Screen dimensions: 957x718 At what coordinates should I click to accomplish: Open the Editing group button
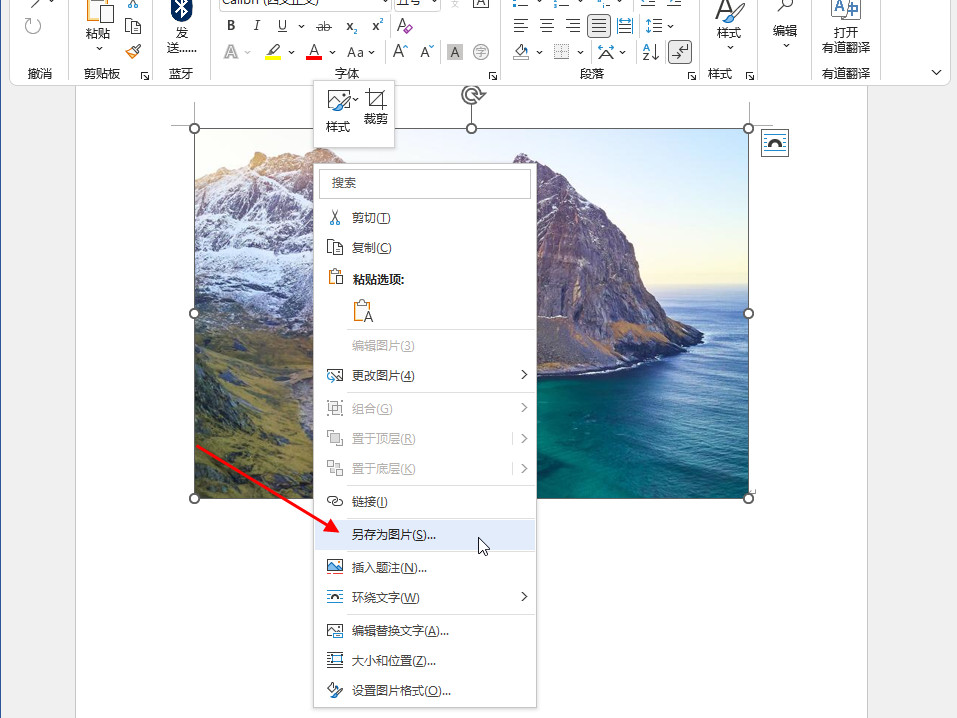coord(785,27)
